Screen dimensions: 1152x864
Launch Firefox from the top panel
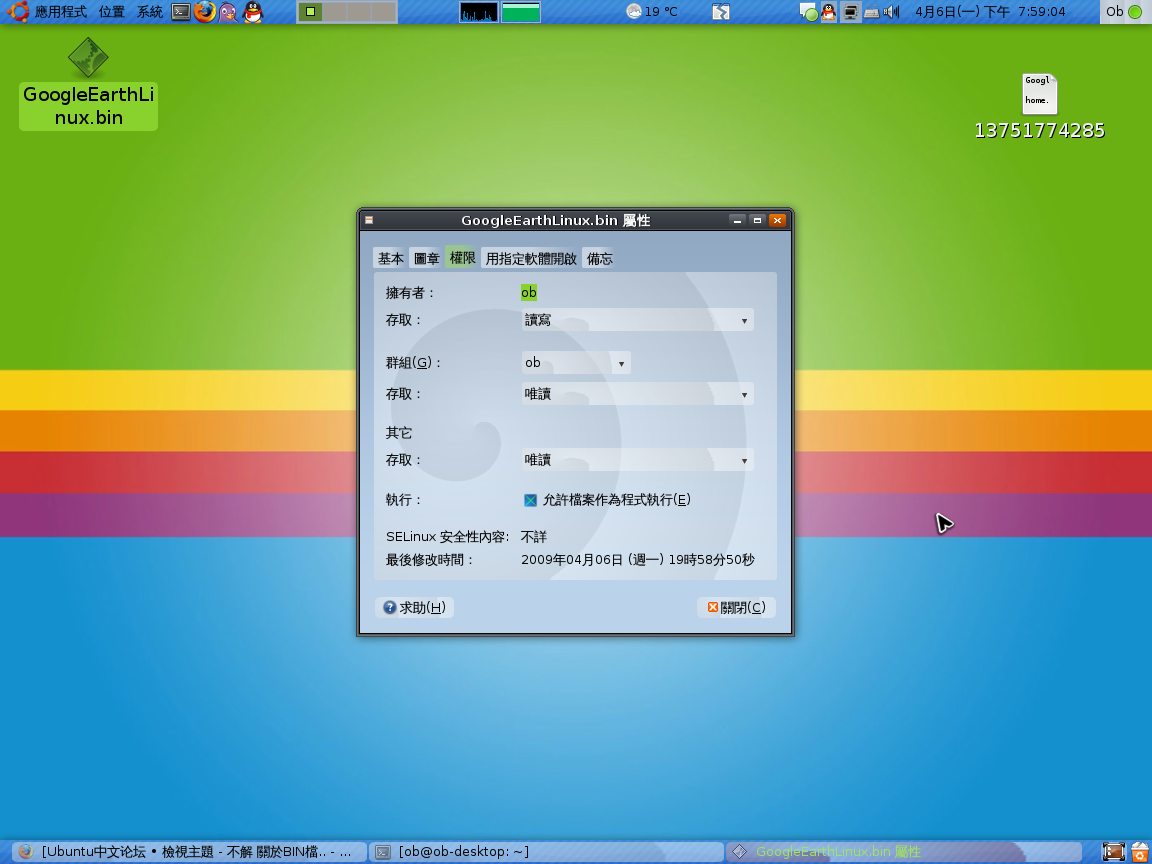(205, 12)
